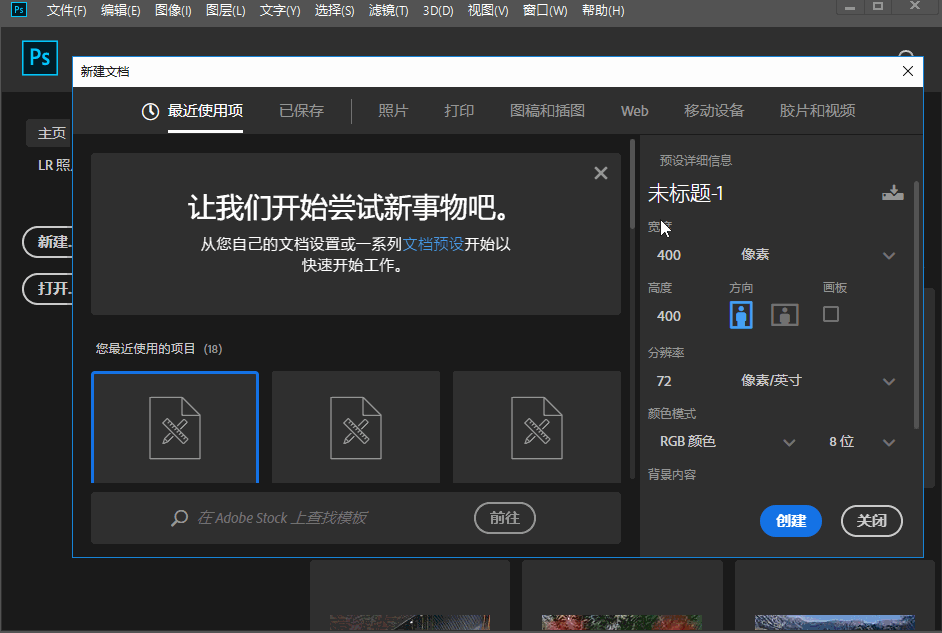
Task: Click the save preset icon beside 未标题-1
Action: tap(892, 194)
